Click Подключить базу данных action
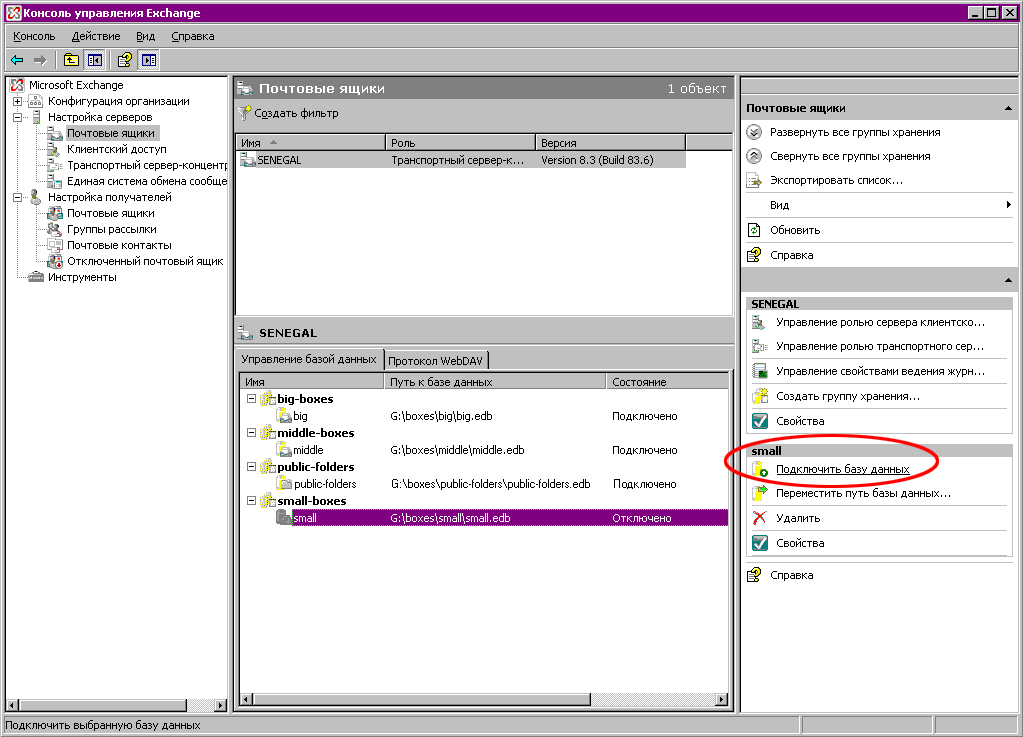Image resolution: width=1023 pixels, height=737 pixels. (x=842, y=469)
